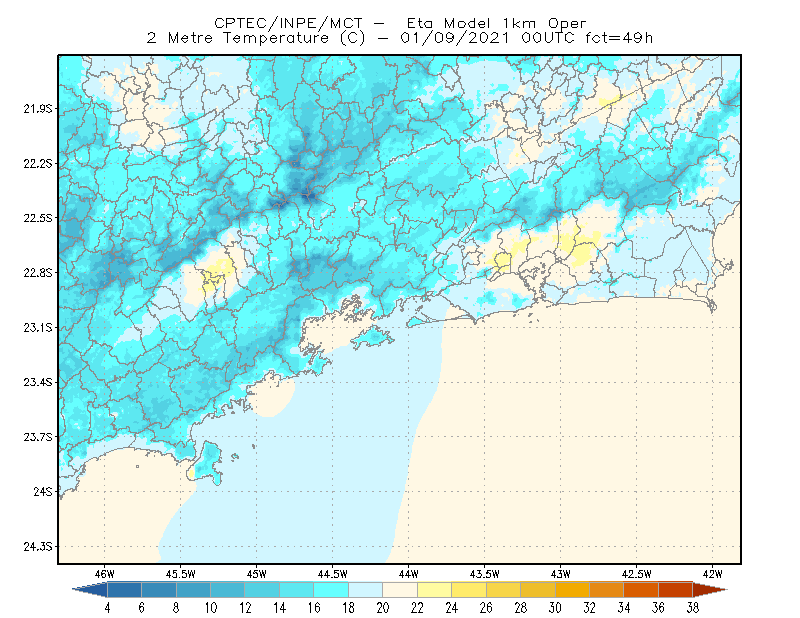Click the 24S latitude axis label

coord(43,491)
